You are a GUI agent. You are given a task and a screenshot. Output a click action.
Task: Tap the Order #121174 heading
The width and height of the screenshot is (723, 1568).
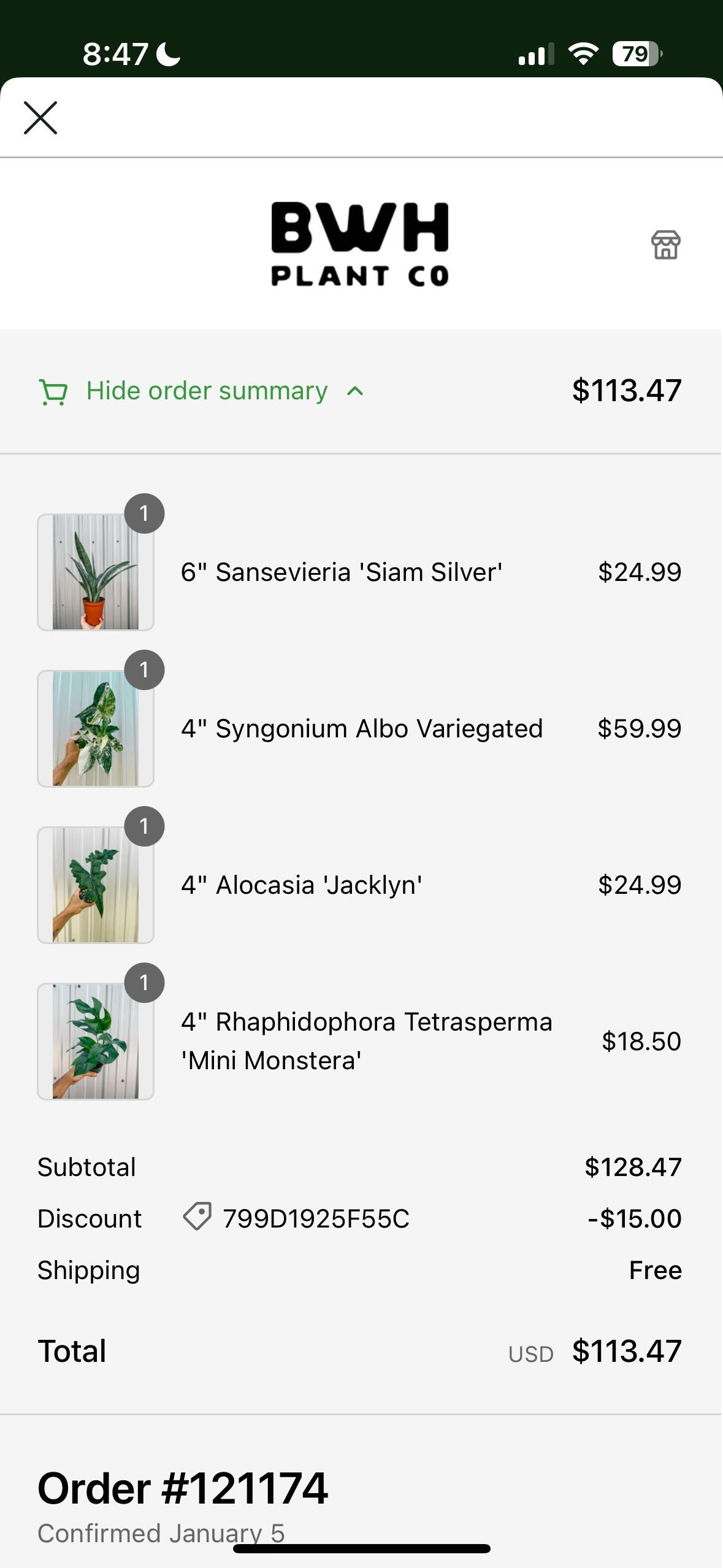(183, 1488)
